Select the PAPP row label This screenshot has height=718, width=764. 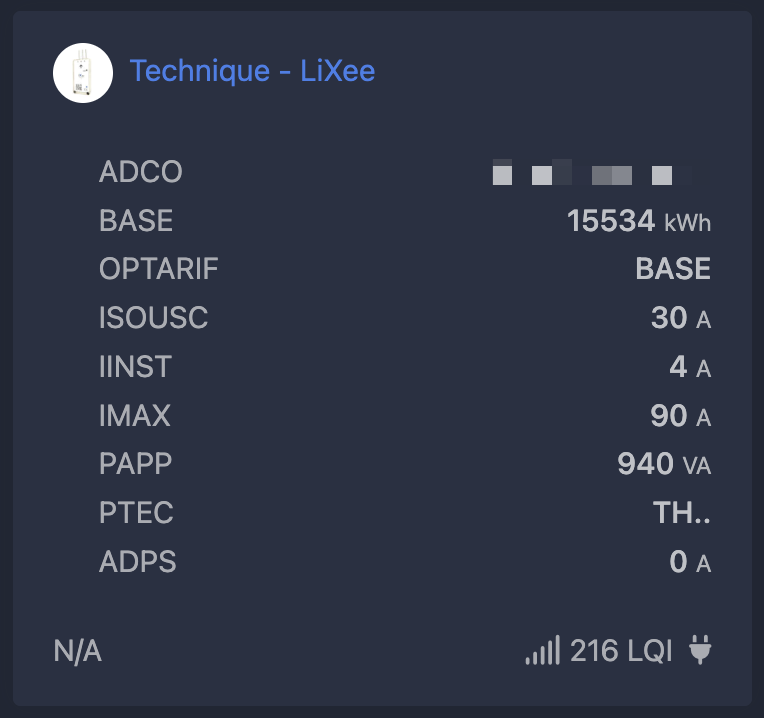point(136,464)
